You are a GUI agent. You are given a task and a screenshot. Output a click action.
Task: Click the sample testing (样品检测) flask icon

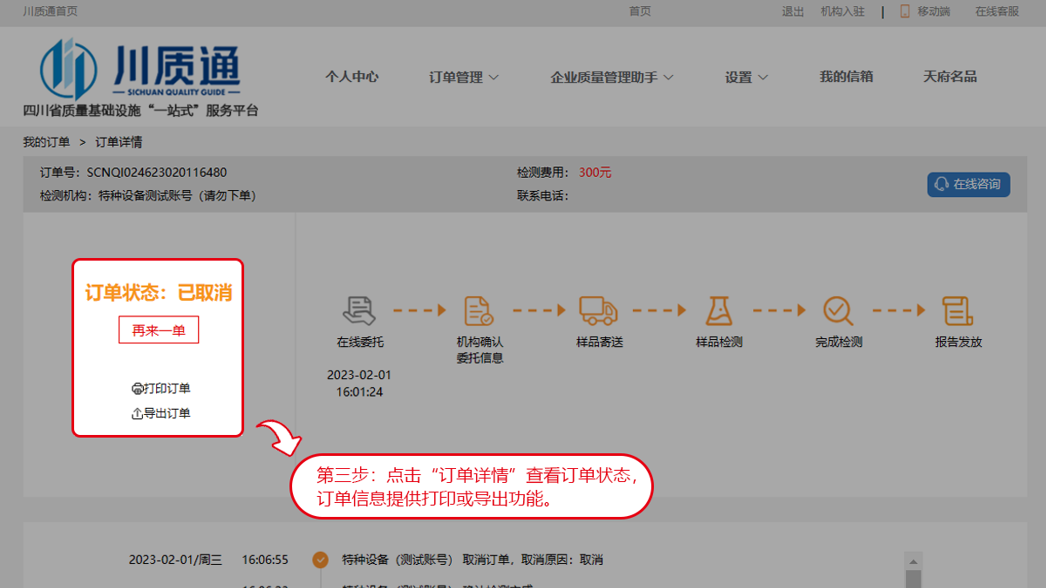click(x=718, y=310)
